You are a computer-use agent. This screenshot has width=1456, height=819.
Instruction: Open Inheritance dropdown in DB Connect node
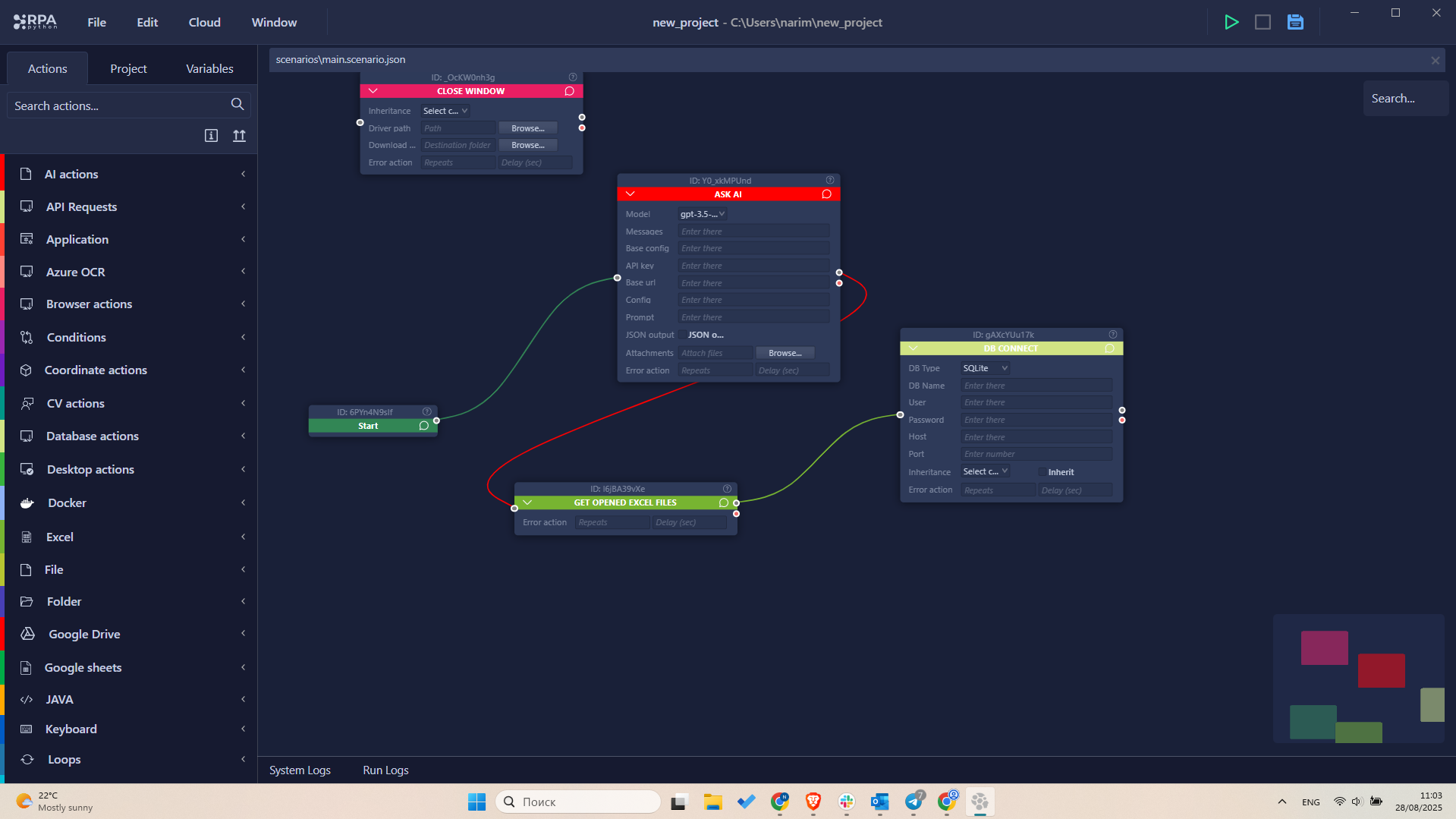coord(985,471)
